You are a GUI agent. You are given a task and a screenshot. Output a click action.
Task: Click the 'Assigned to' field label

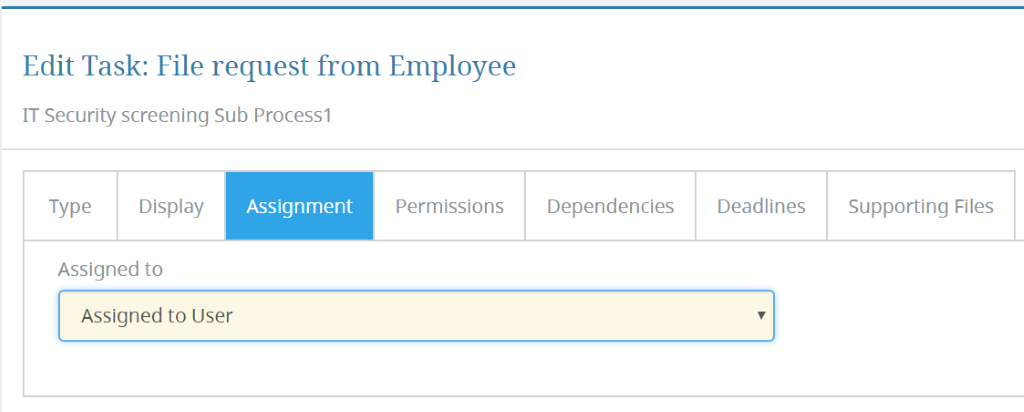110,269
